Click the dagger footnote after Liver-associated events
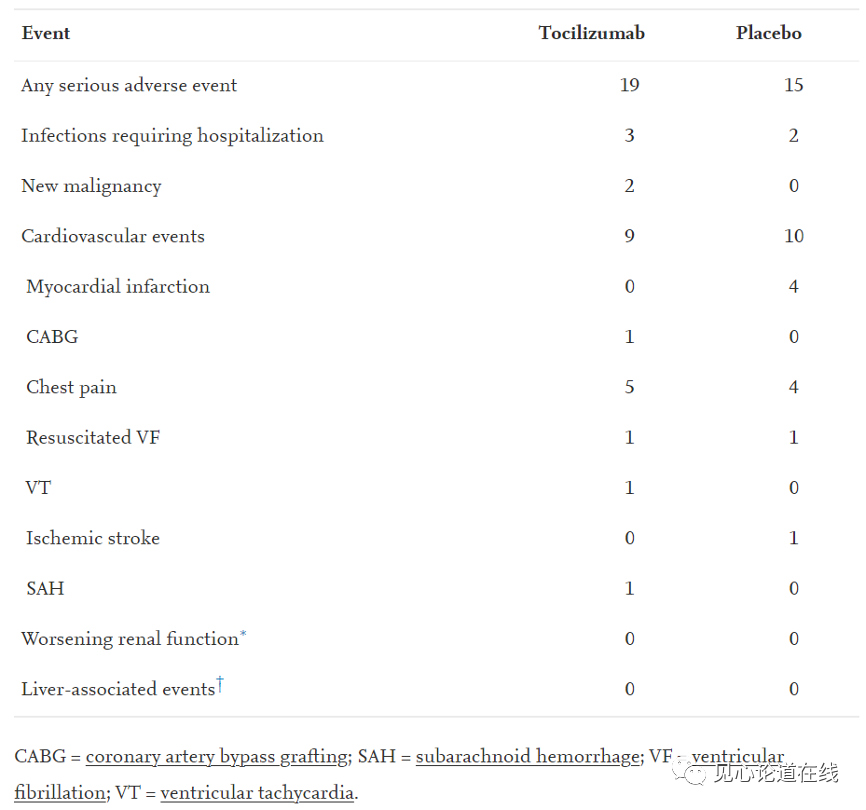 pyautogui.click(x=220, y=684)
